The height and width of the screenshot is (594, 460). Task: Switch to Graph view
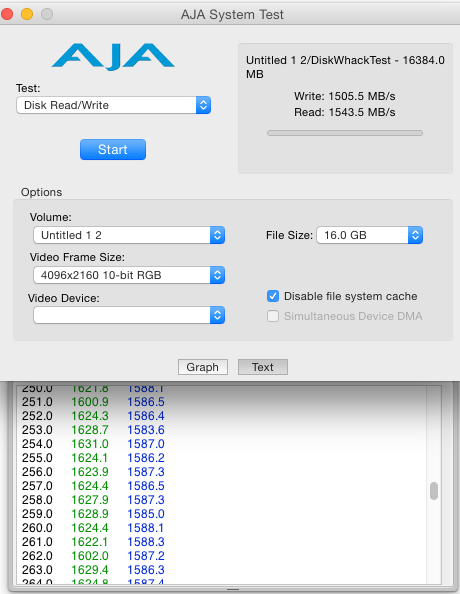point(203,367)
